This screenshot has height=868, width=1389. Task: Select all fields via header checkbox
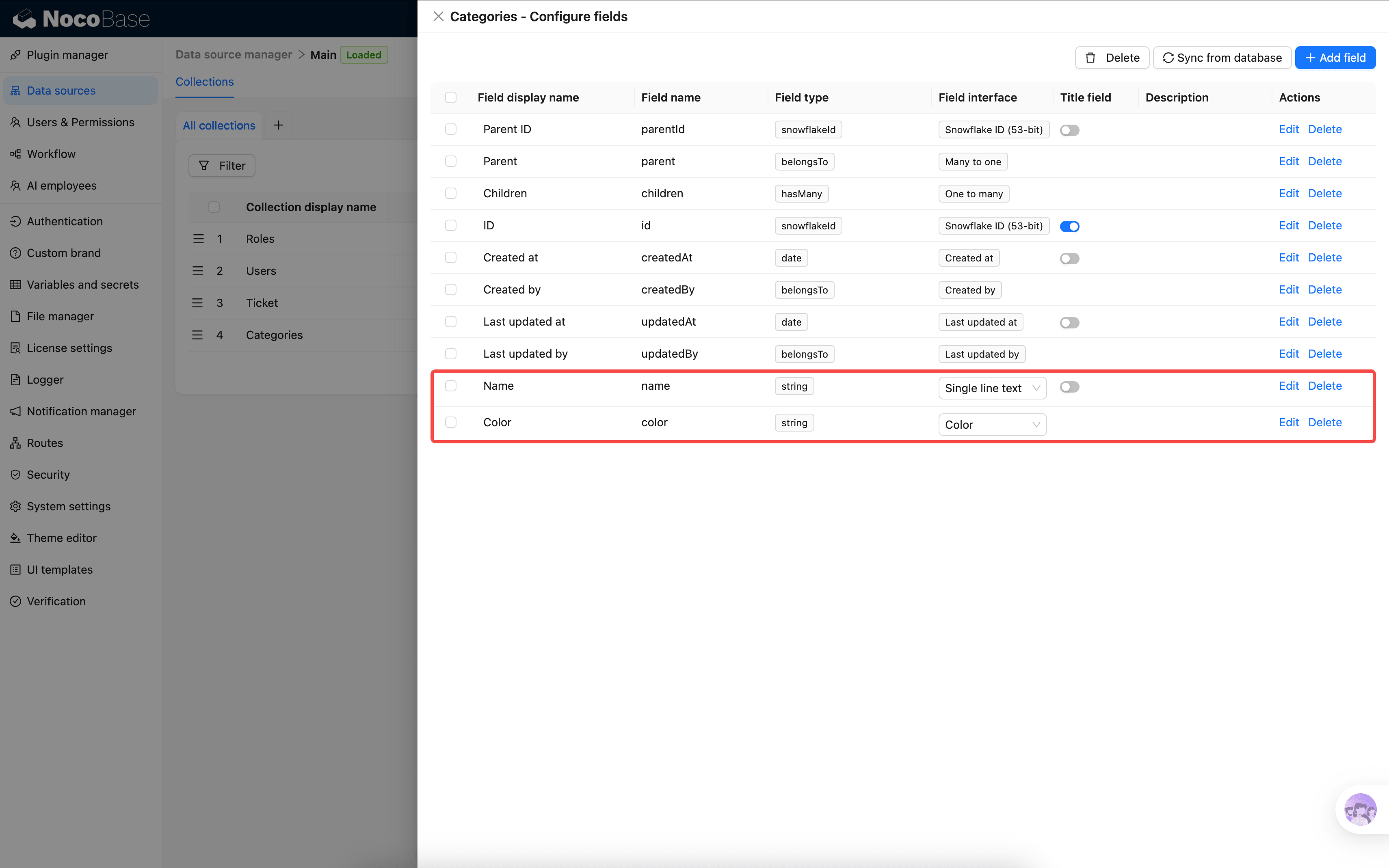coord(451,97)
